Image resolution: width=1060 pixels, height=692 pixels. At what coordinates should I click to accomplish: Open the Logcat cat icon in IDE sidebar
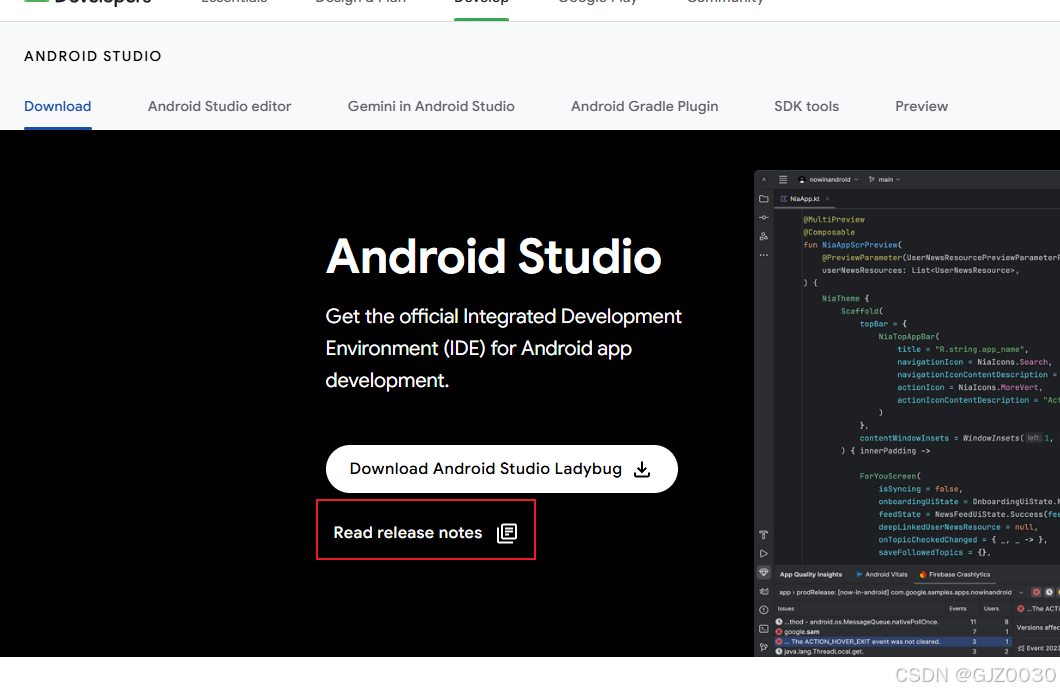pyautogui.click(x=764, y=591)
